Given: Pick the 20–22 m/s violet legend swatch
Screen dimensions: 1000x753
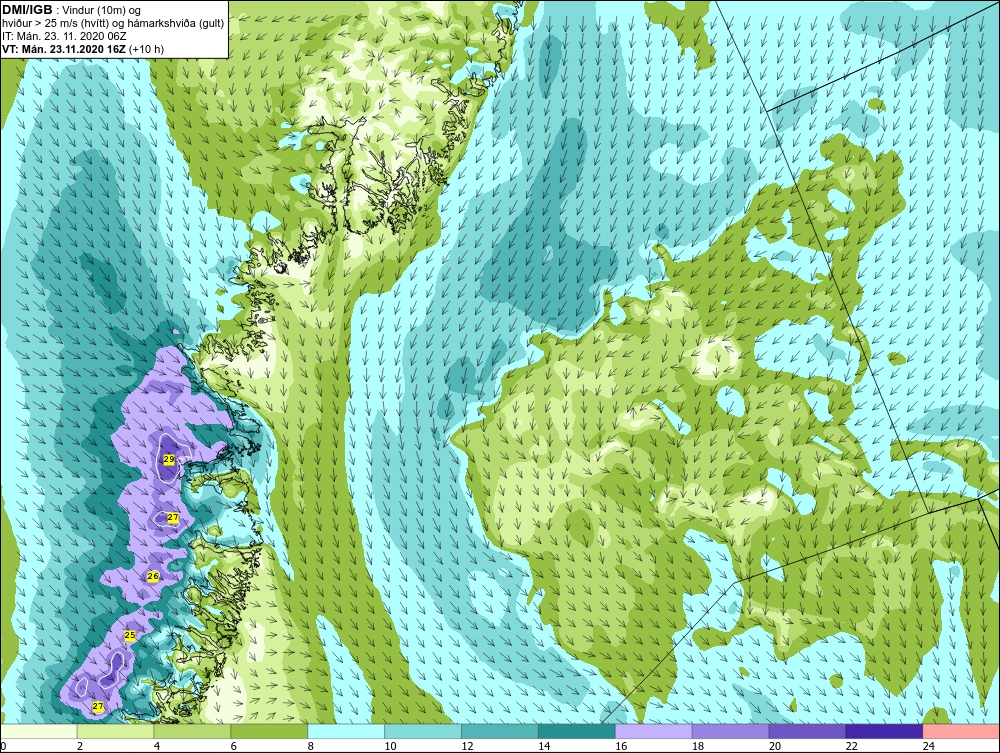Looking at the screenshot, I should tap(807, 731).
